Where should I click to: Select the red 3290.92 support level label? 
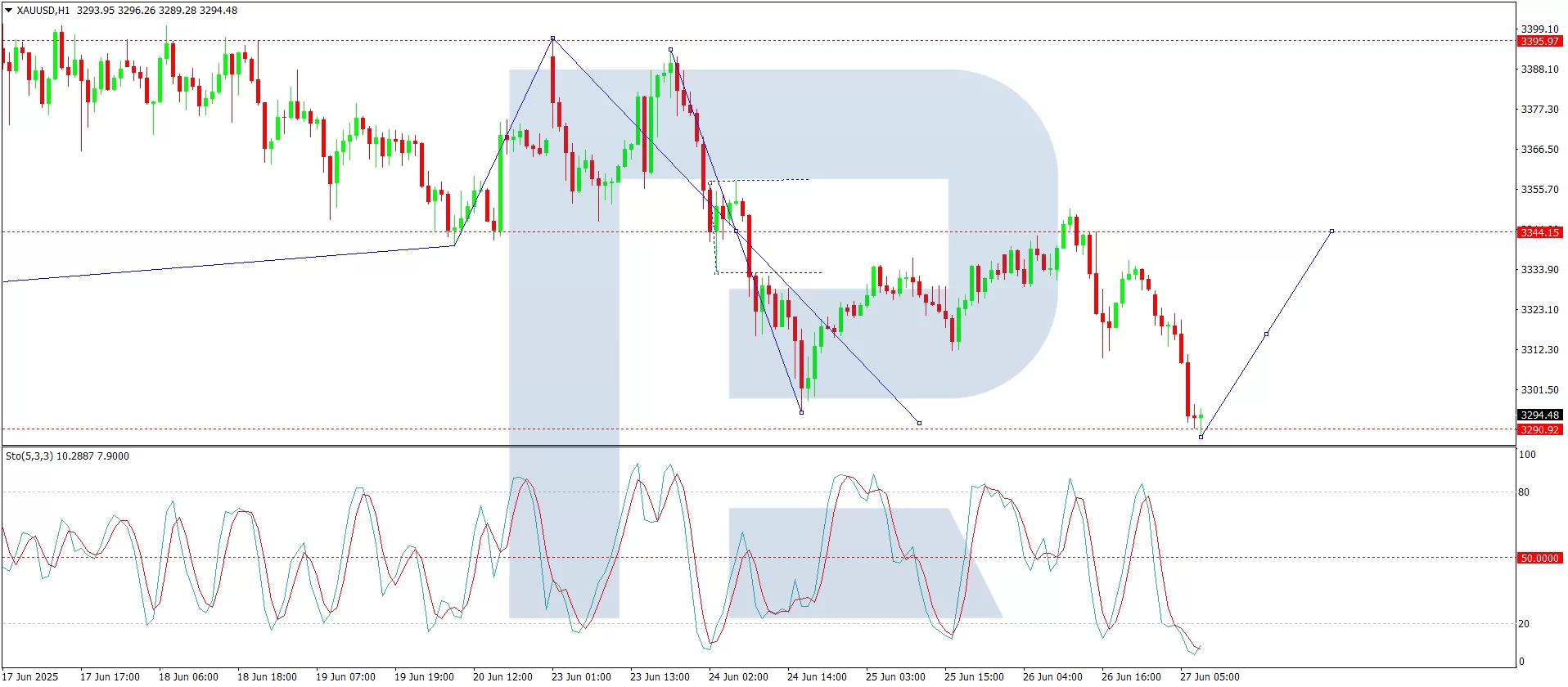click(x=1539, y=429)
